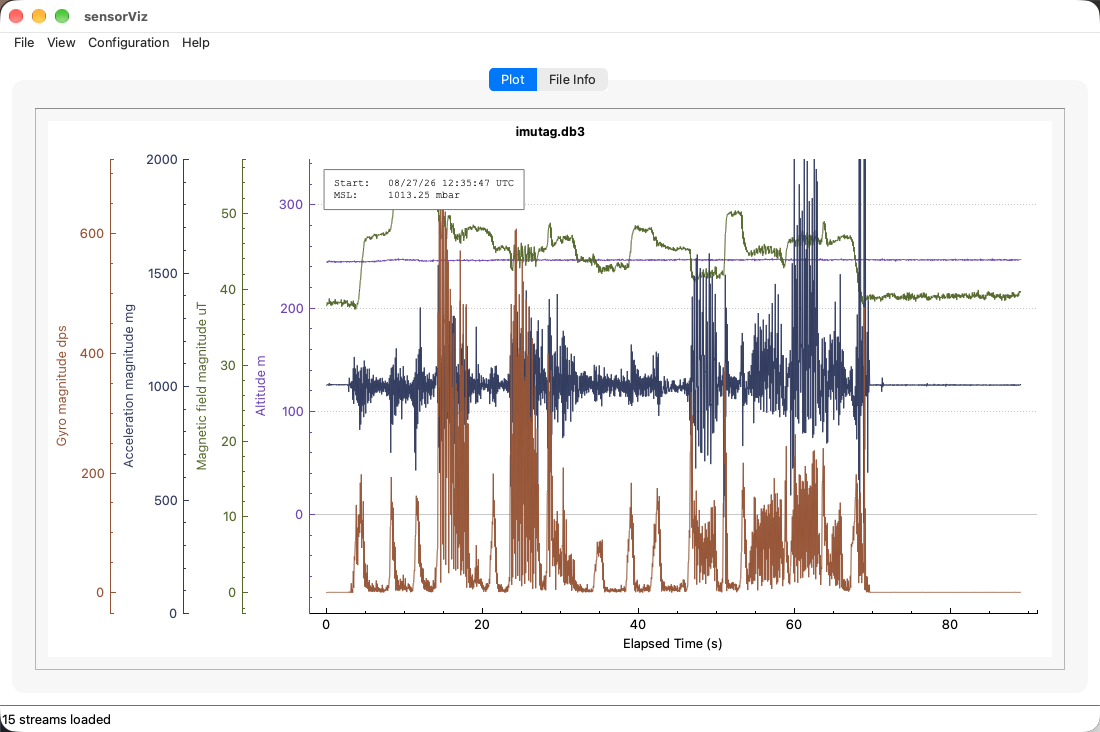
Task: Click the 'Altitude m' axis label
Action: (x=260, y=385)
